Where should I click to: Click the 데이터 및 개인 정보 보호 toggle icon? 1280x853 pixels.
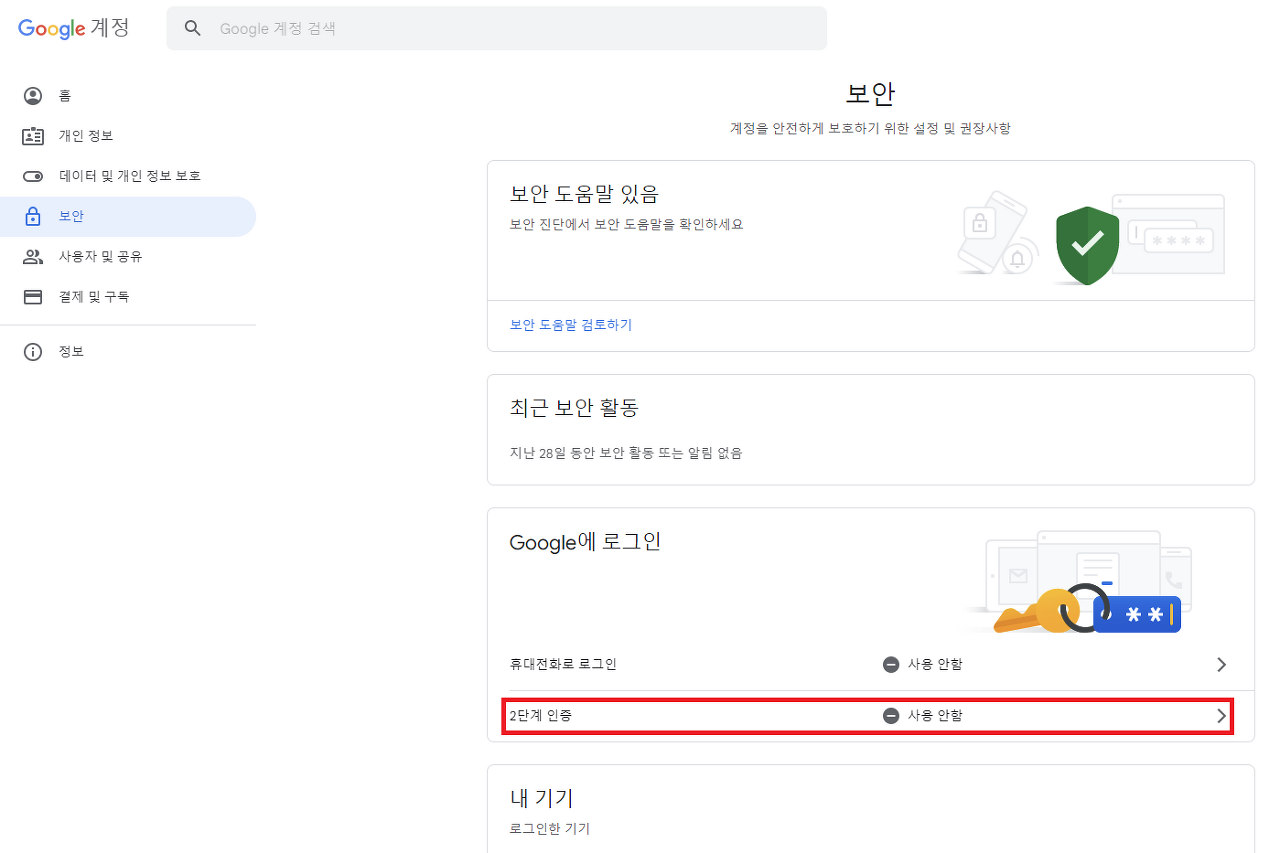(33, 176)
